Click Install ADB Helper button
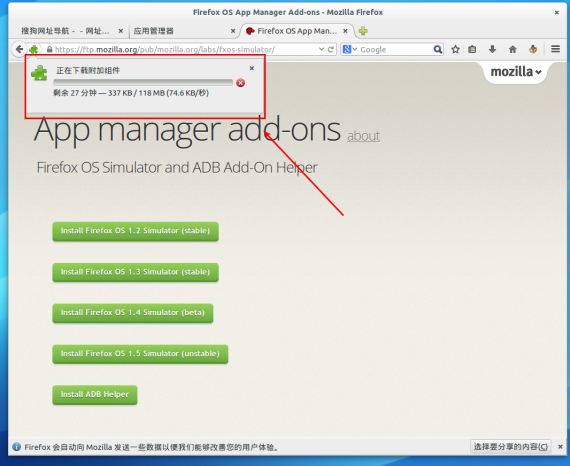 click(x=95, y=395)
